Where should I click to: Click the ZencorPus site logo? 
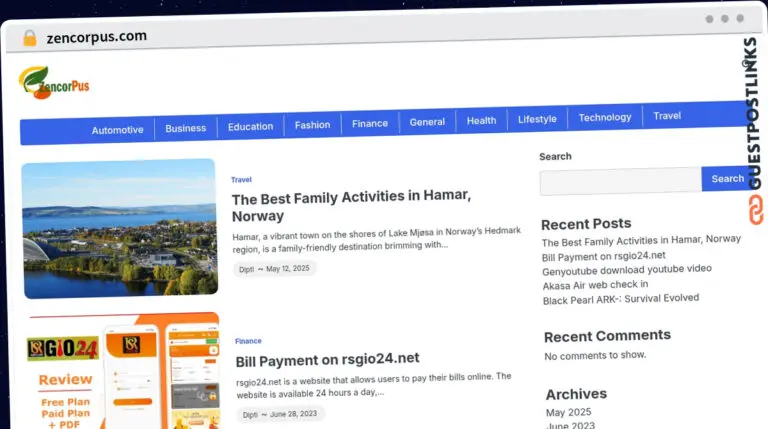pos(55,82)
